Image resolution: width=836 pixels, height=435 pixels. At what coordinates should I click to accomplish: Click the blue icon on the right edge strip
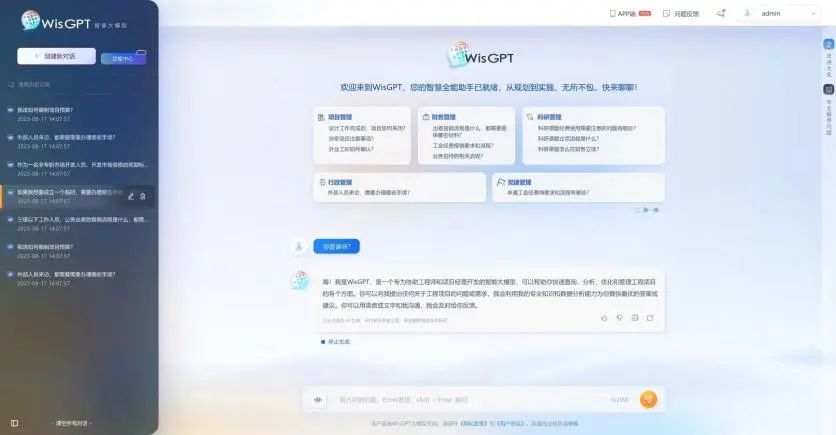click(829, 44)
